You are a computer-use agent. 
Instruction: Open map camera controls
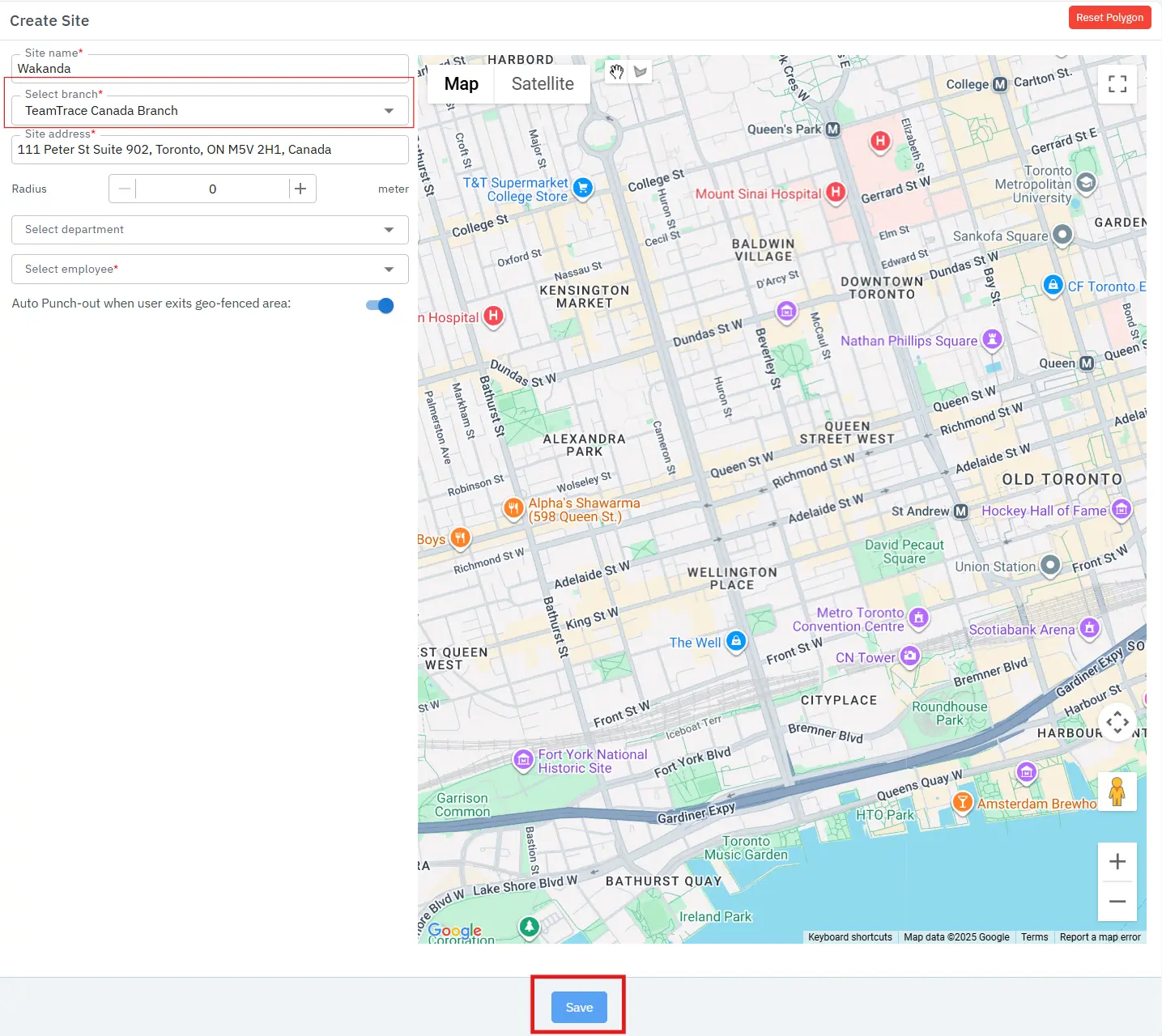1117,722
